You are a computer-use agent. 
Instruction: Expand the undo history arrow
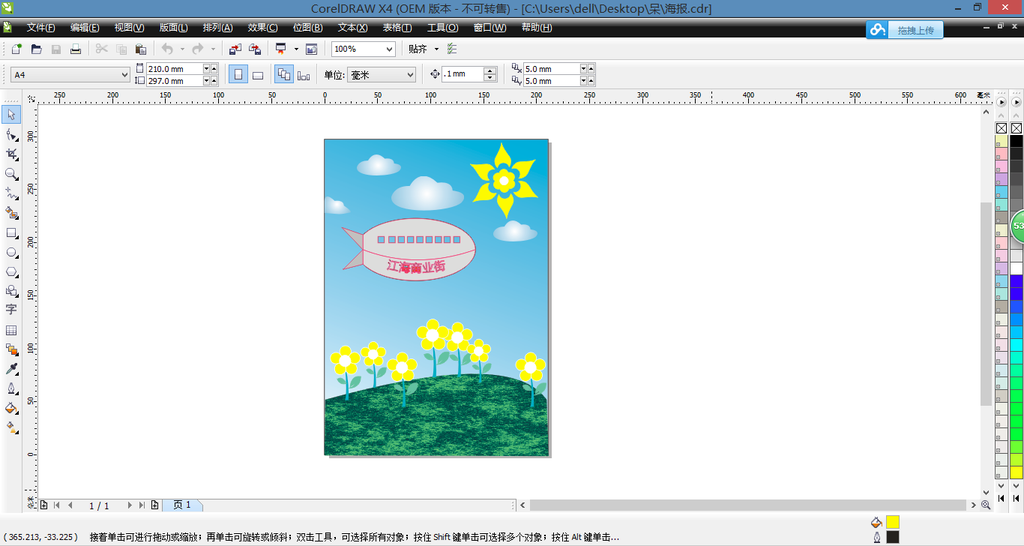182,49
